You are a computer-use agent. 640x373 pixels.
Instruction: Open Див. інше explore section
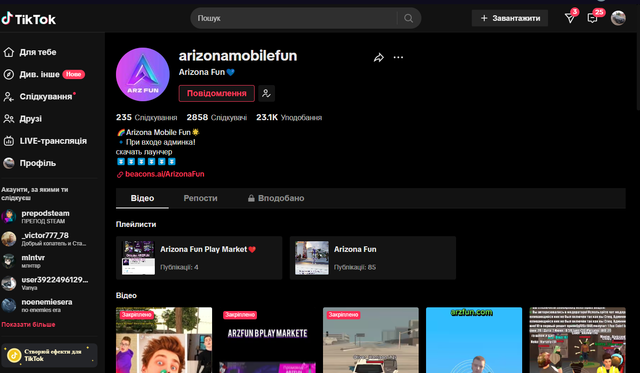(44, 74)
